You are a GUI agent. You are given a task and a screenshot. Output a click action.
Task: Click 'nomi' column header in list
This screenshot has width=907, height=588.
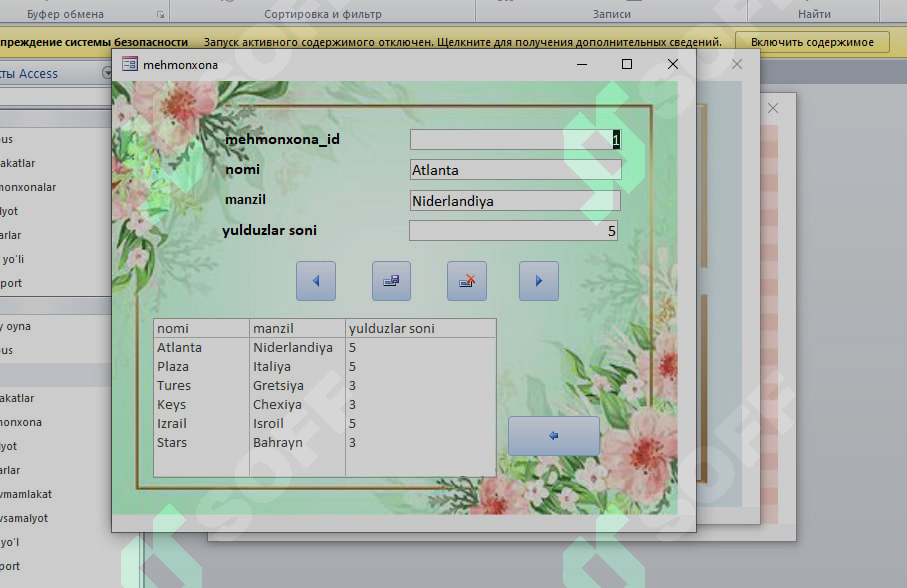(201, 328)
